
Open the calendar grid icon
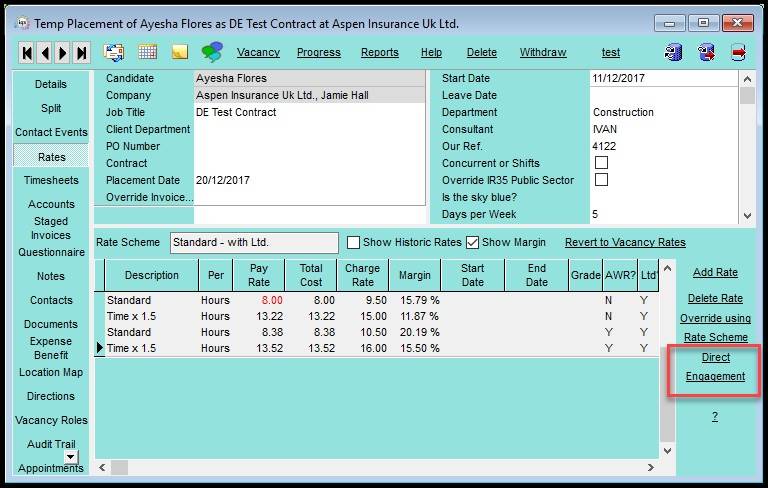pyautogui.click(x=147, y=52)
